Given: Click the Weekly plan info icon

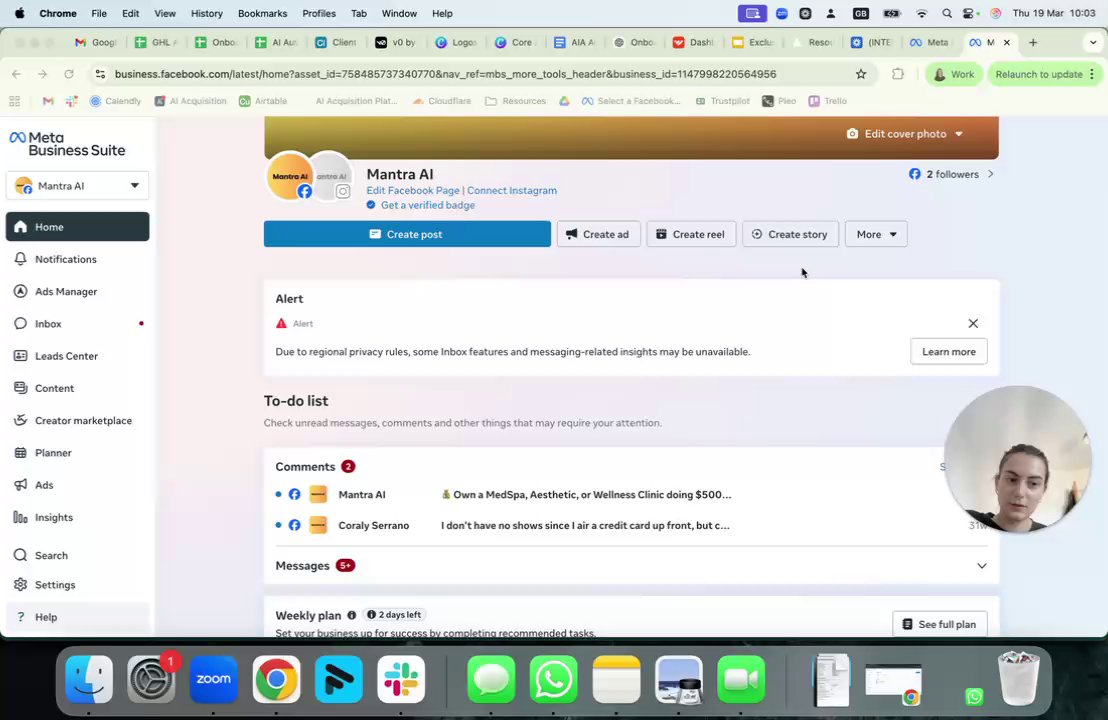Looking at the screenshot, I should [x=351, y=615].
